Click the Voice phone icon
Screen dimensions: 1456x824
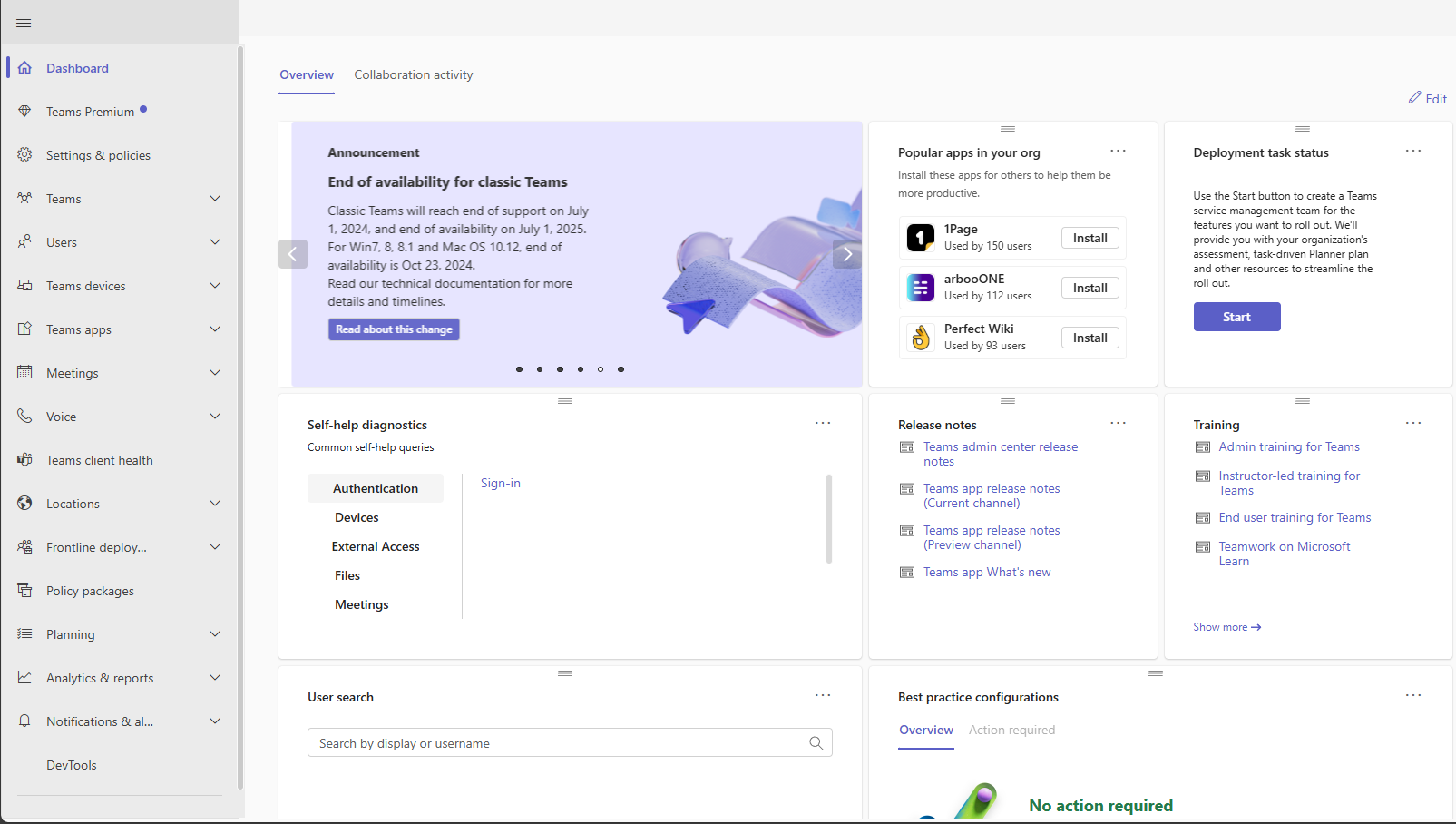(24, 417)
